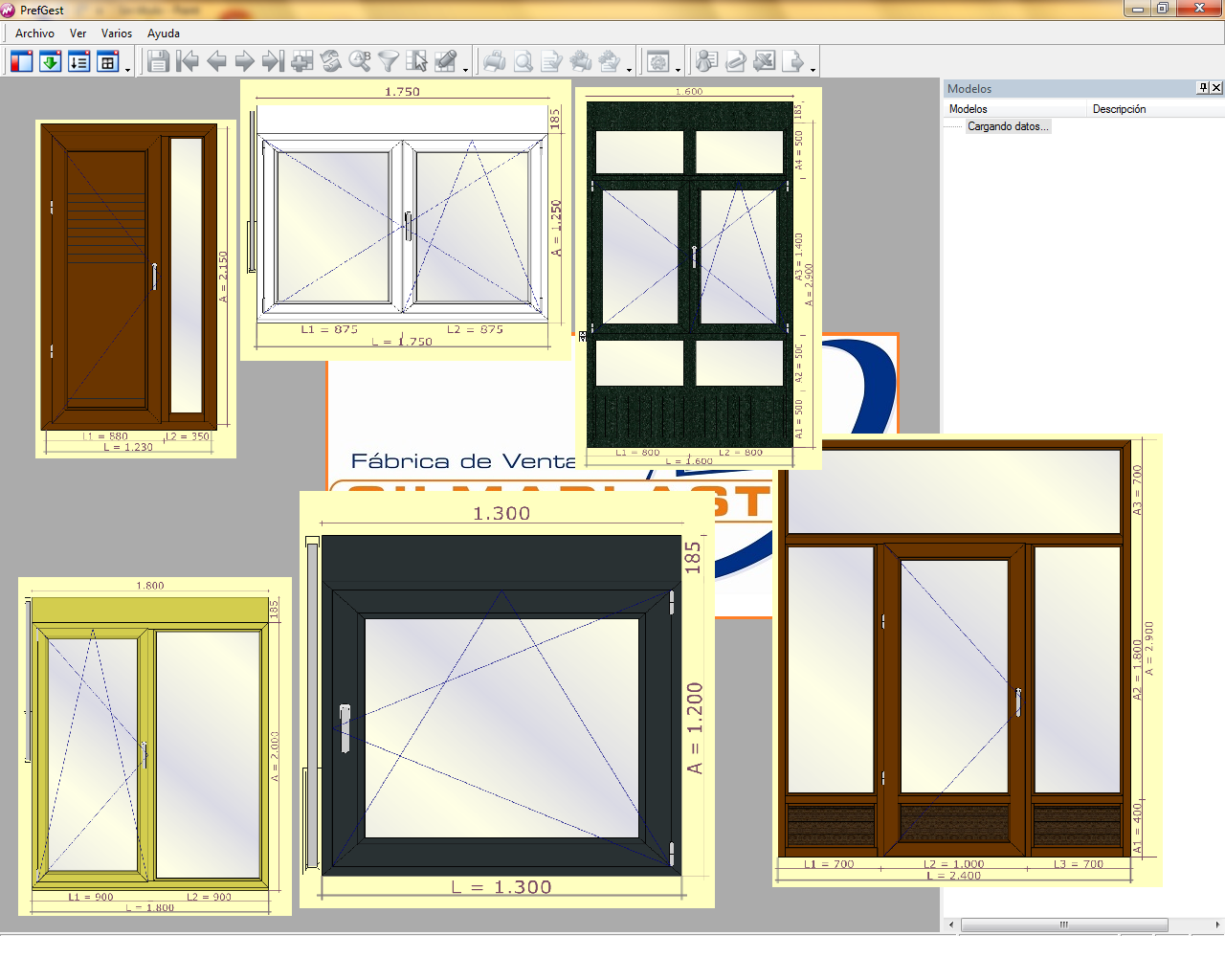This screenshot has height=980, width=1225.
Task: Click the user contact icon
Action: coord(707,62)
